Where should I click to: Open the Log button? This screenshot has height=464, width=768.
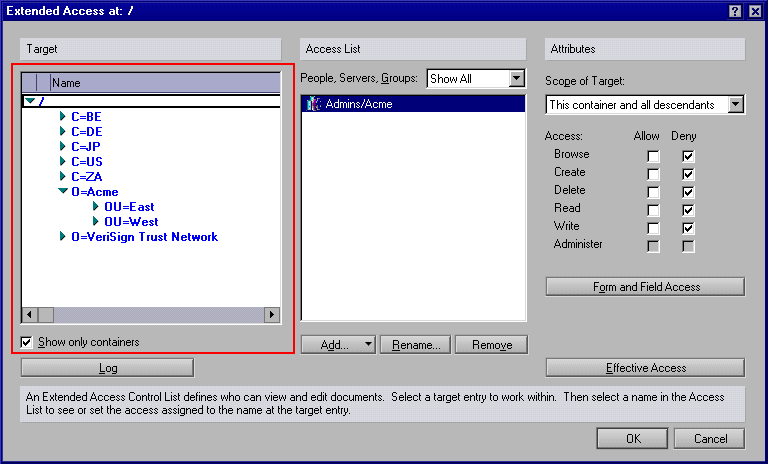pos(107,368)
